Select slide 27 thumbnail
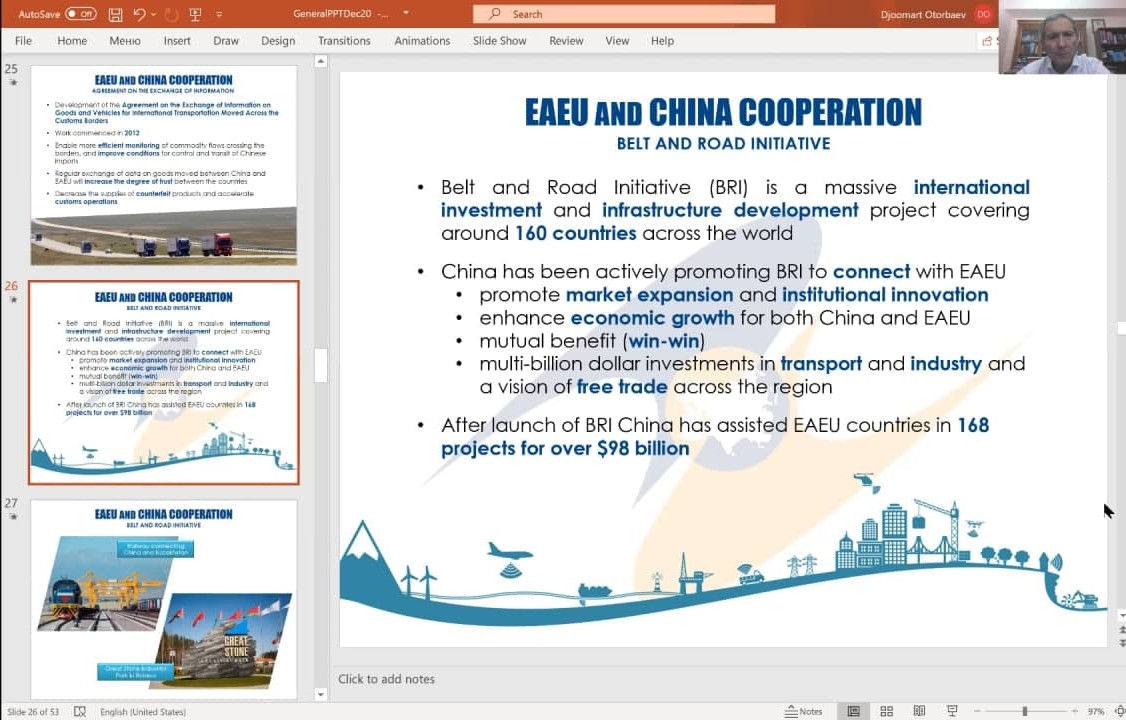This screenshot has height=720, width=1126. [x=164, y=598]
